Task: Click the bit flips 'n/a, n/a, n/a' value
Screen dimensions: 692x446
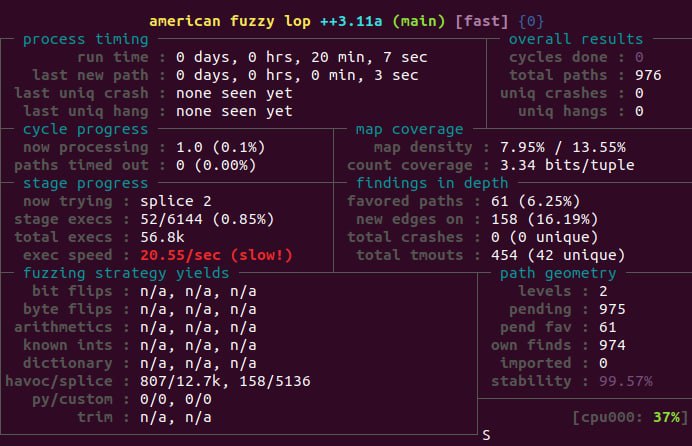Action: click(198, 292)
